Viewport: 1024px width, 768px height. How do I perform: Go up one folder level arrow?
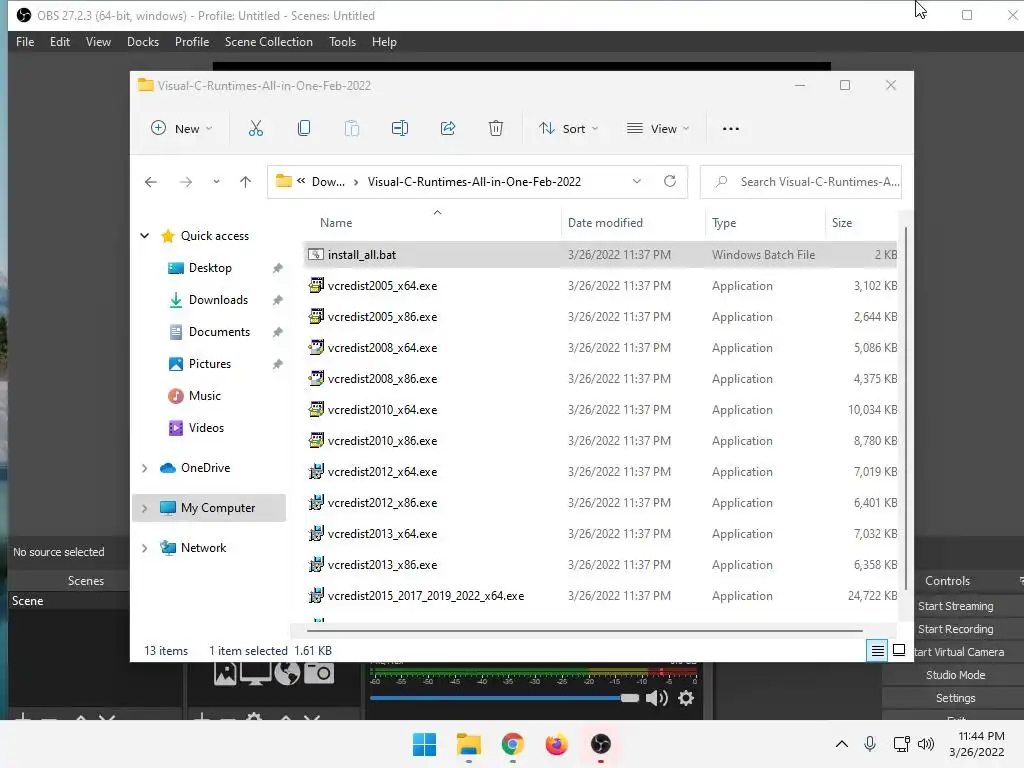(246, 182)
